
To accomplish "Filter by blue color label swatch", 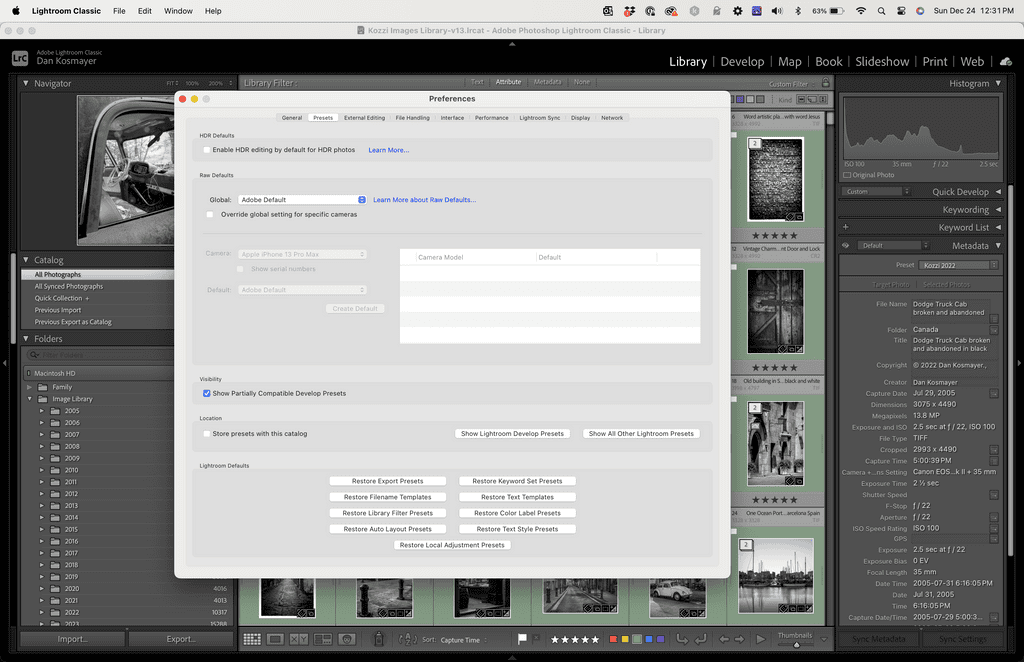I will tap(648, 639).
